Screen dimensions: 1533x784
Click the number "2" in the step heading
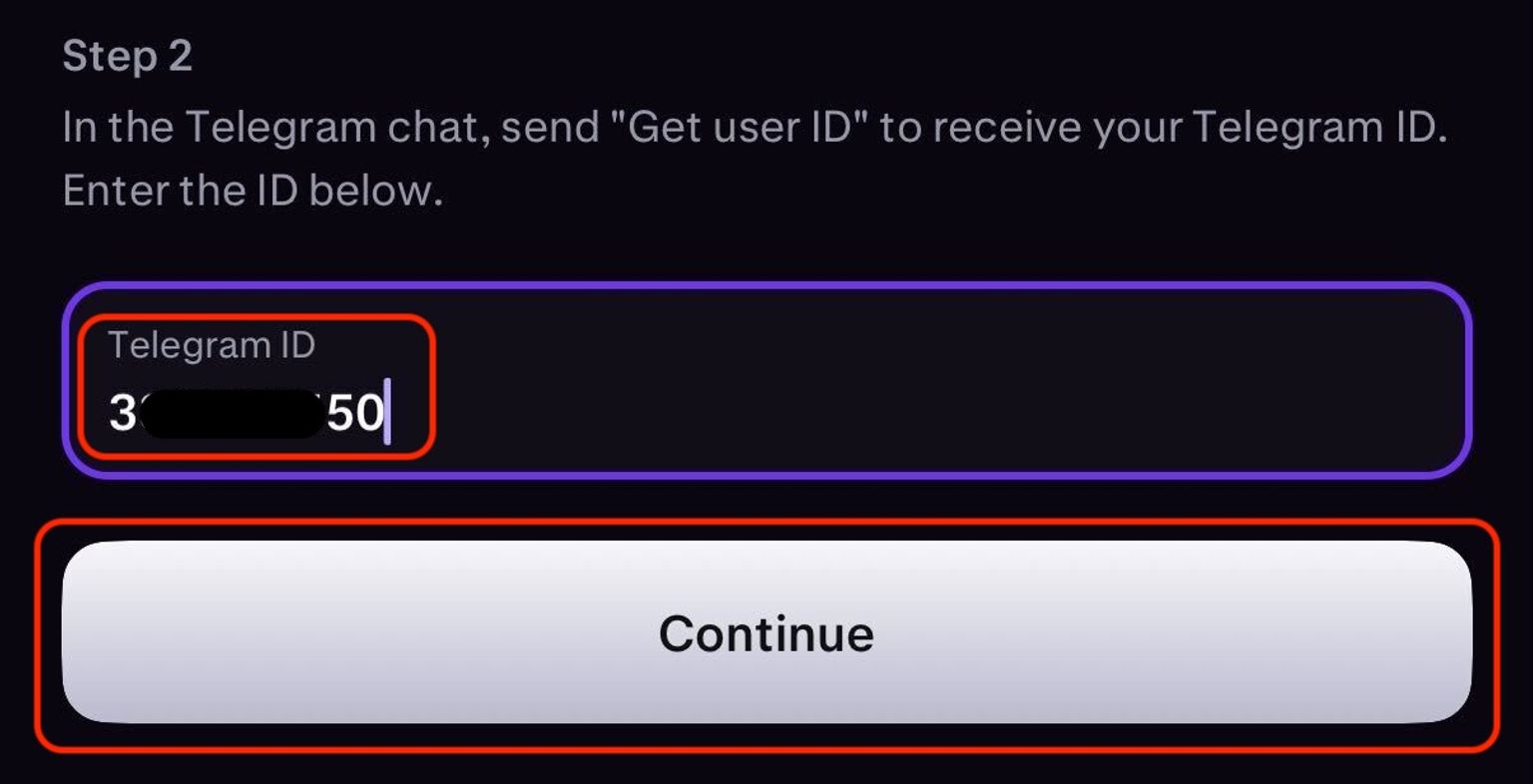180,56
